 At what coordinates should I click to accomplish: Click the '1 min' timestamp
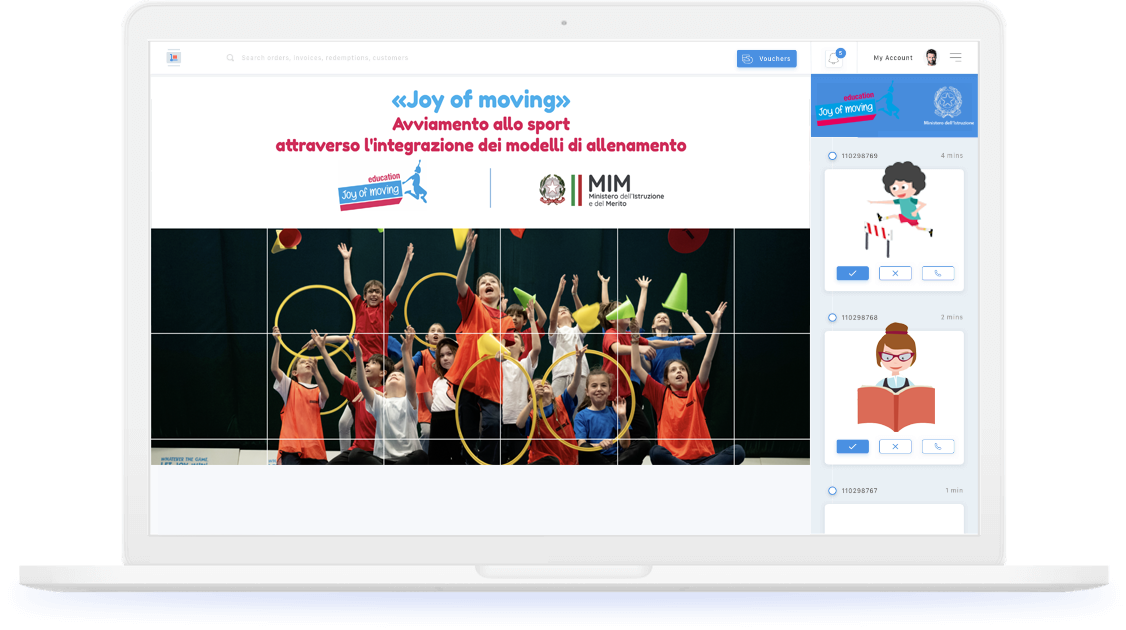954,491
